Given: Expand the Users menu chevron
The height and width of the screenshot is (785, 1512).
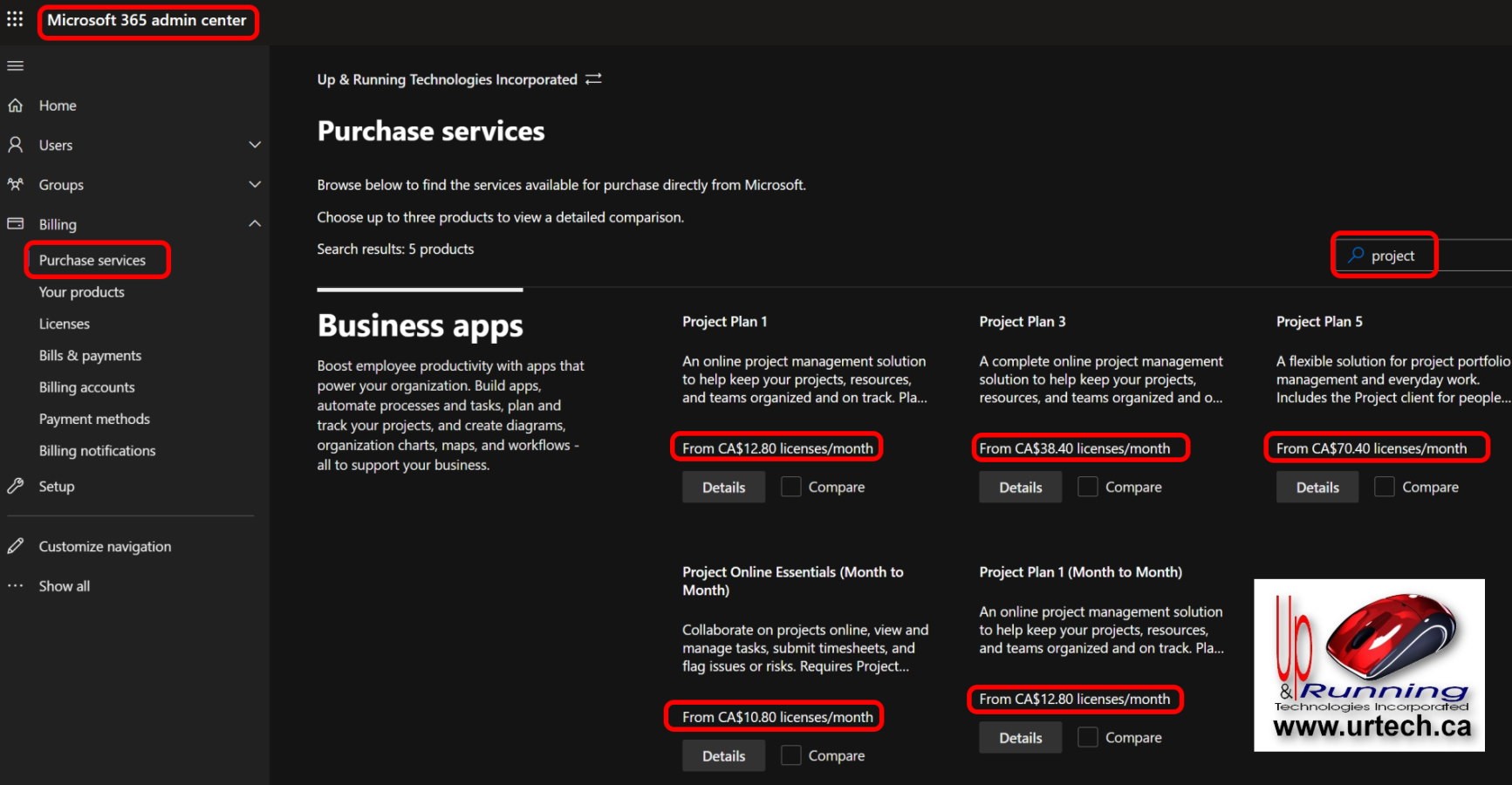Looking at the screenshot, I should (255, 145).
